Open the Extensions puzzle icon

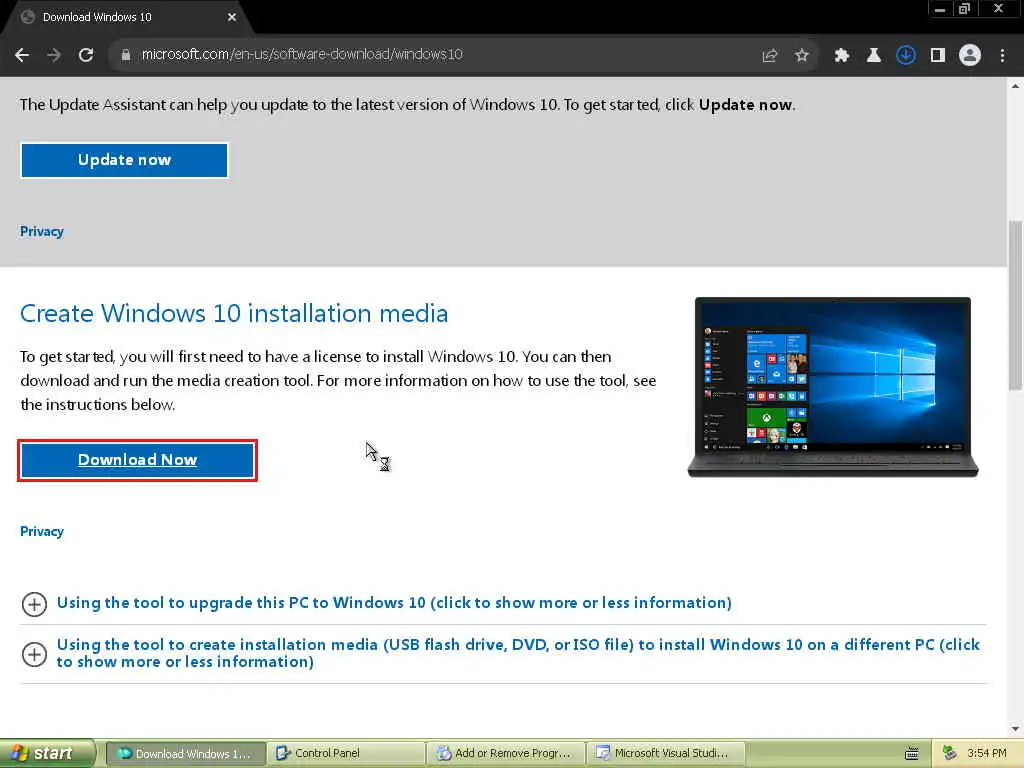[x=842, y=56]
